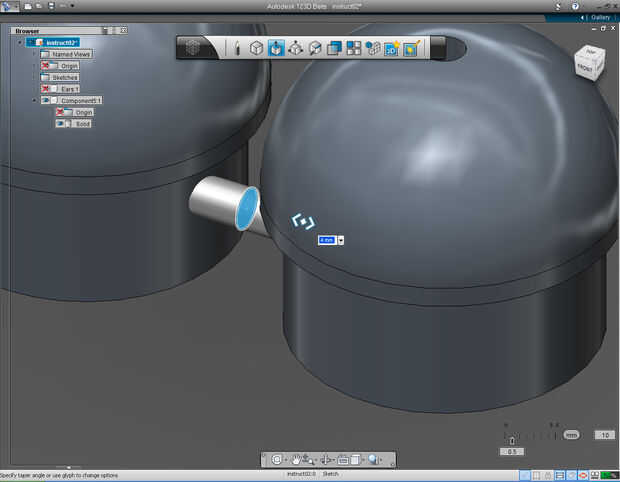Select the blue circular cylinder end face
620x482 pixels.
[x=247, y=209]
